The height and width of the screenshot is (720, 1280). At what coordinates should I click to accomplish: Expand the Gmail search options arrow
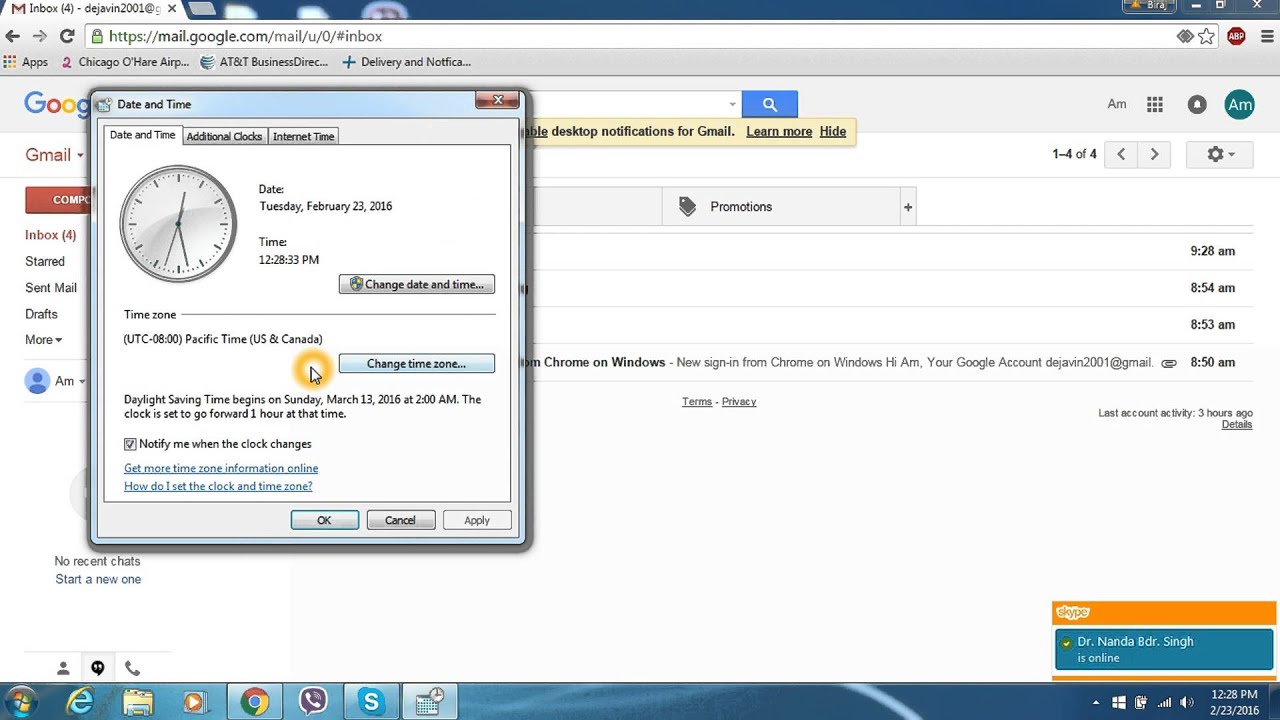click(732, 104)
